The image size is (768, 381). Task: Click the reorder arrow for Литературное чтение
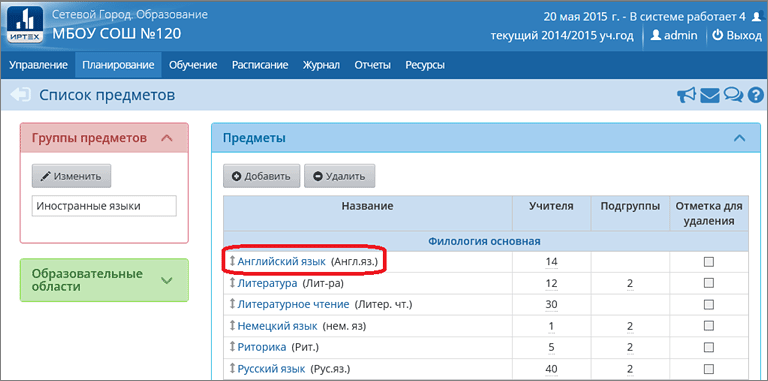tap(233, 304)
